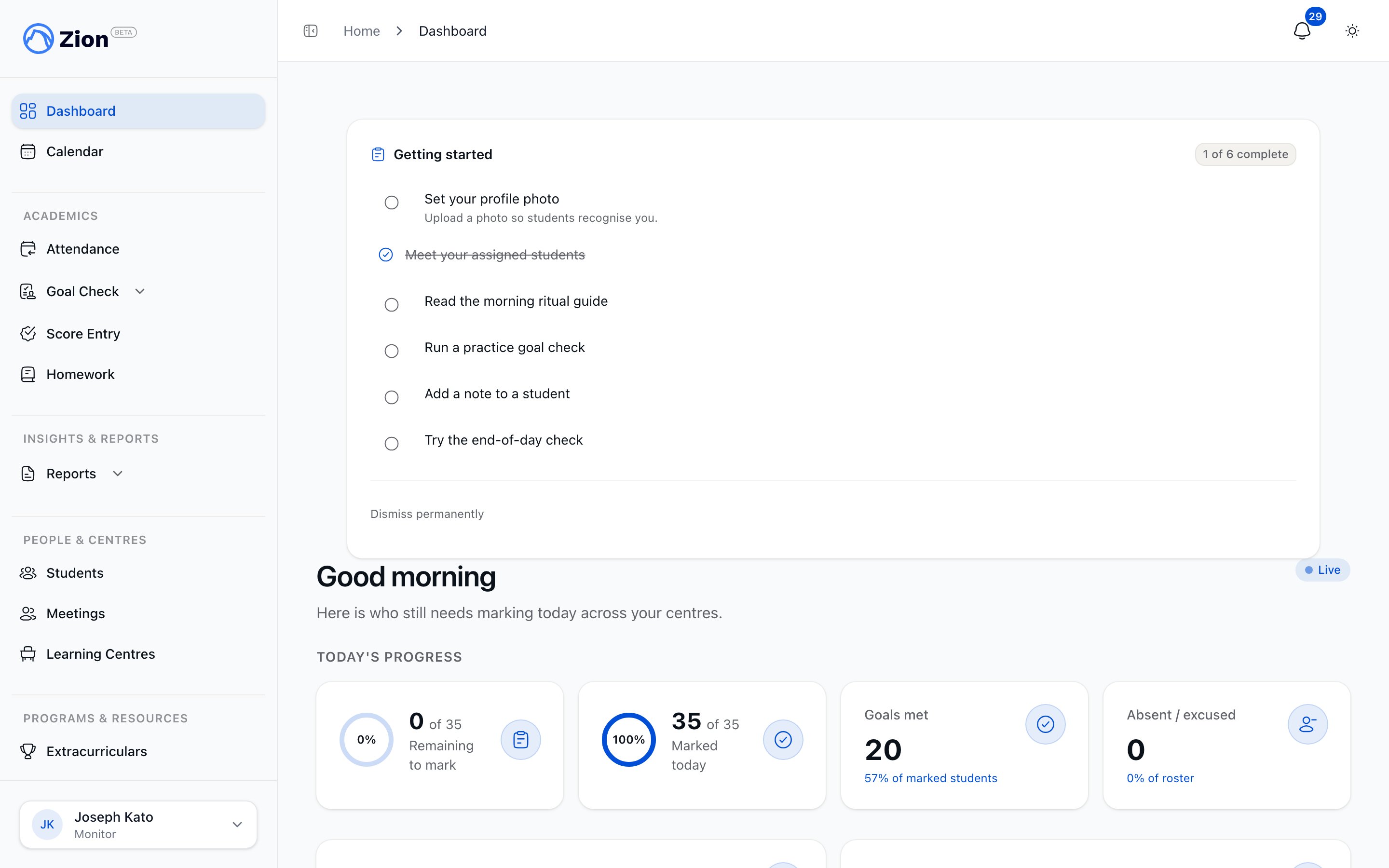
Task: Click the Attendance icon in sidebar
Action: coord(28,249)
